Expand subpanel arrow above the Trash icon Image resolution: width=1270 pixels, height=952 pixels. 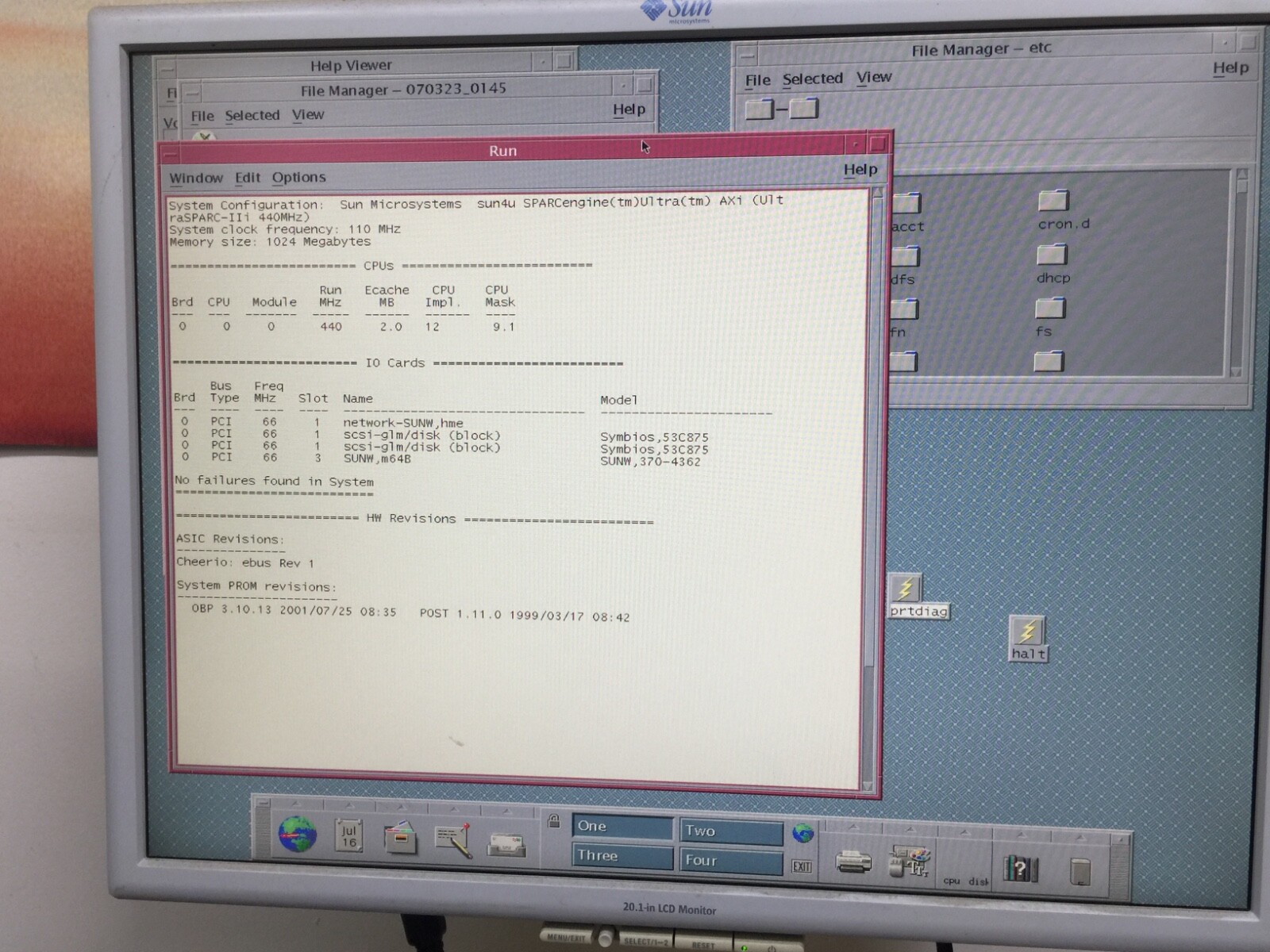click(1081, 839)
